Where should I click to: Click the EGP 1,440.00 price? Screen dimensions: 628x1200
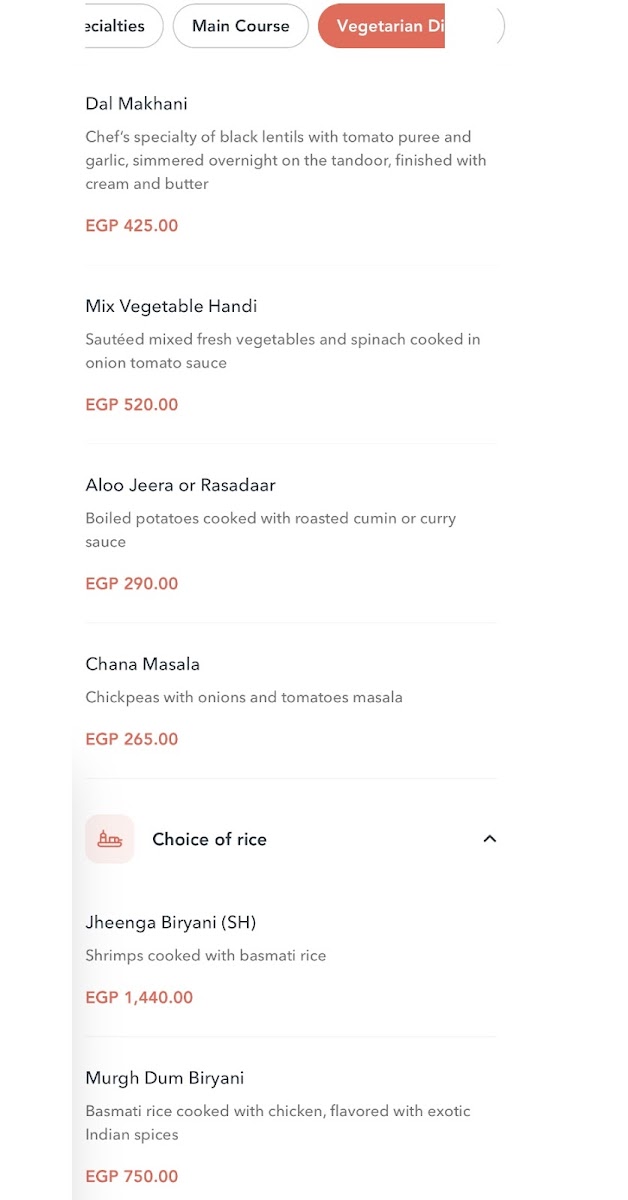tap(139, 997)
